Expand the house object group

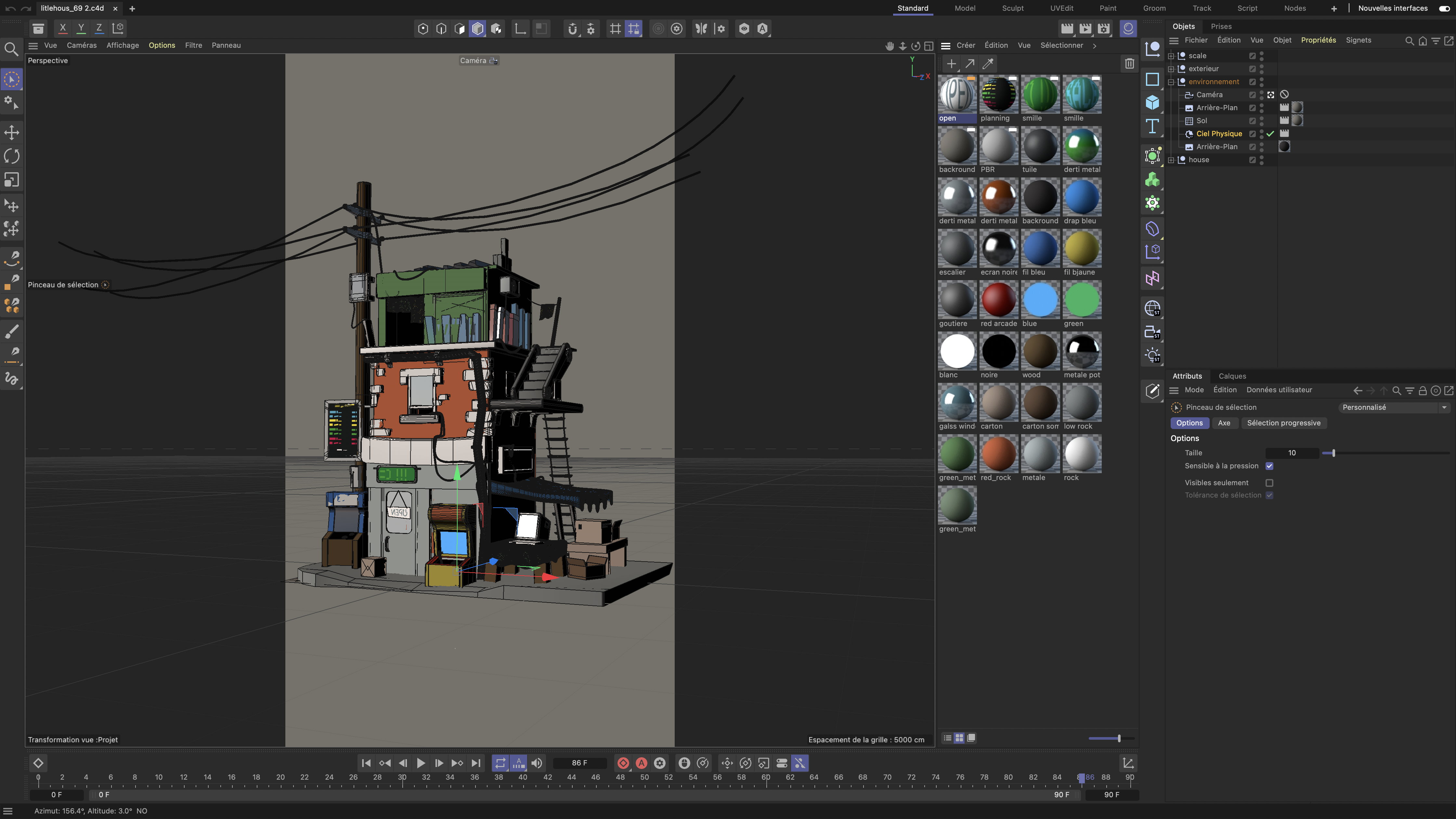[x=1171, y=160]
